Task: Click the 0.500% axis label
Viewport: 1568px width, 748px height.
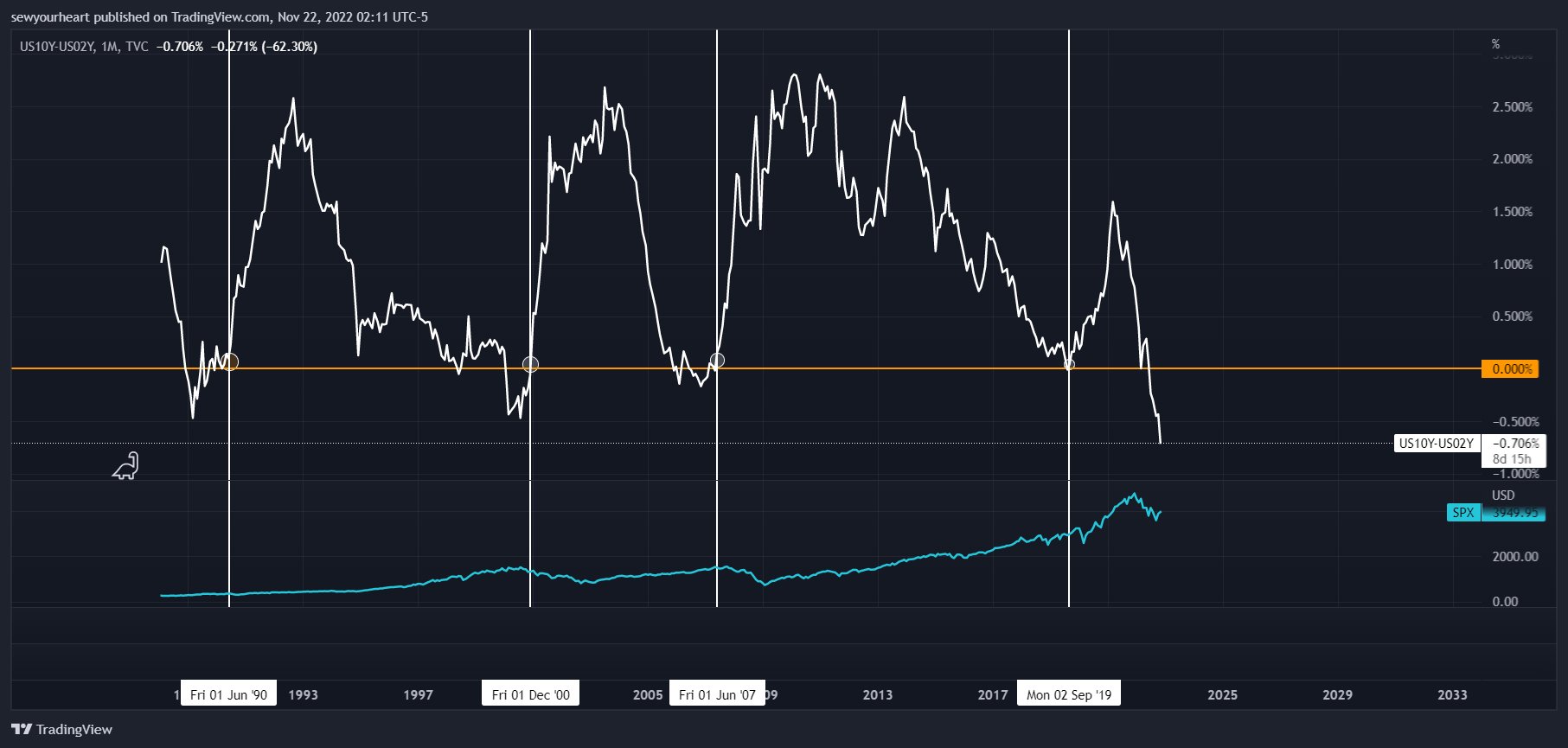Action: [x=1512, y=316]
